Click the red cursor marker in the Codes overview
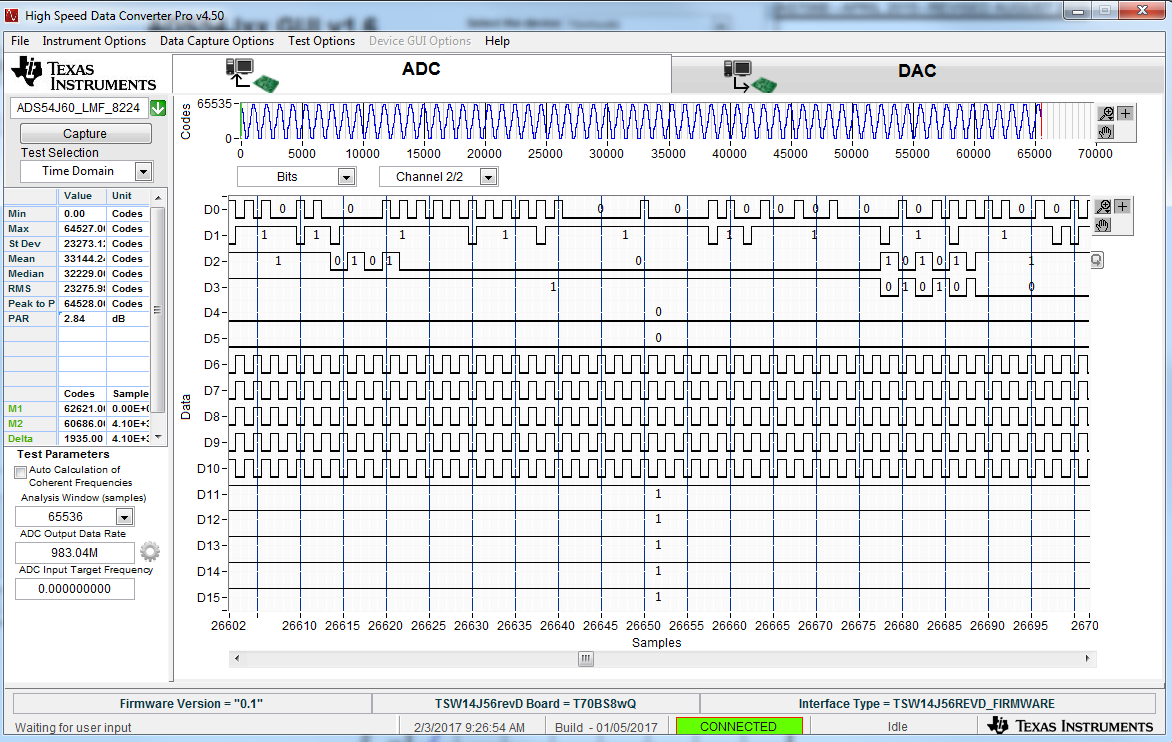This screenshot has width=1172, height=742. (1040, 121)
